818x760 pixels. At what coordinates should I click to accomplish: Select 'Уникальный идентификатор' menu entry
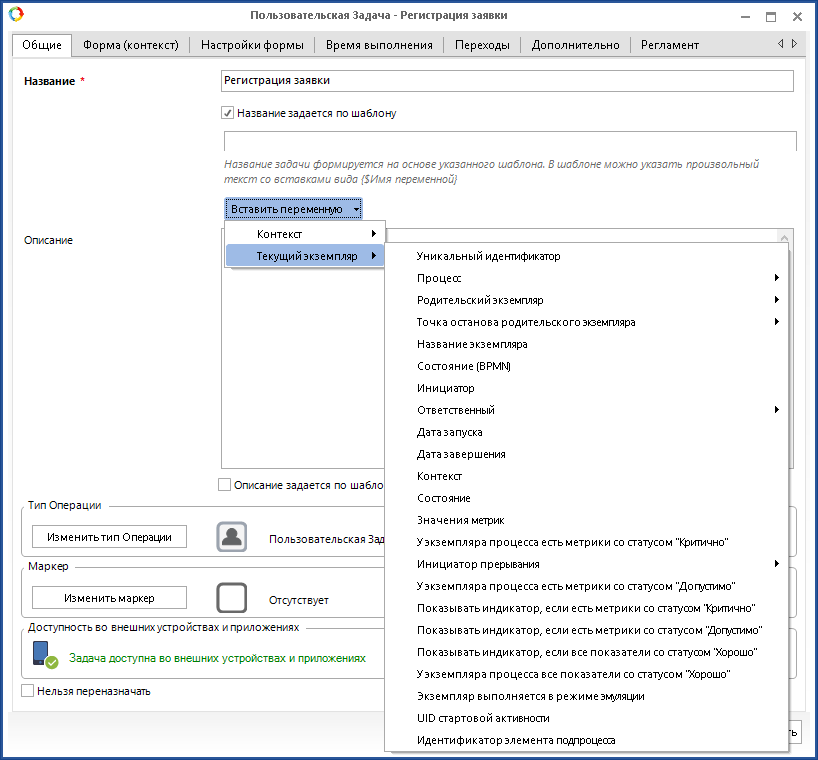[488, 256]
